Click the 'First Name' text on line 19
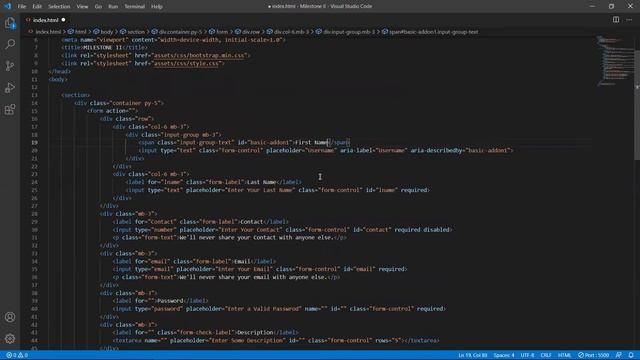Screen dimensions: 640x360 point(311,142)
